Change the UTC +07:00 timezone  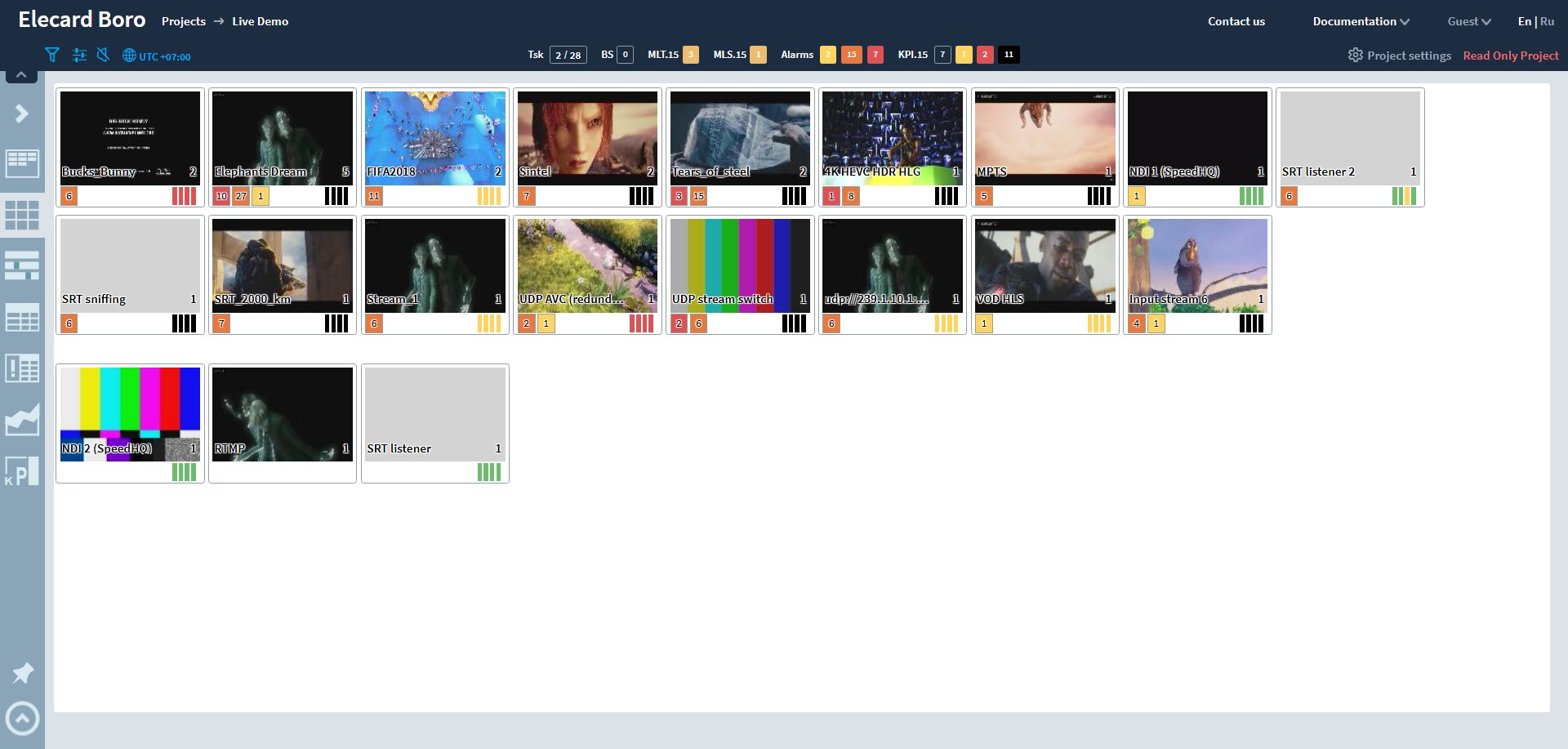(157, 56)
